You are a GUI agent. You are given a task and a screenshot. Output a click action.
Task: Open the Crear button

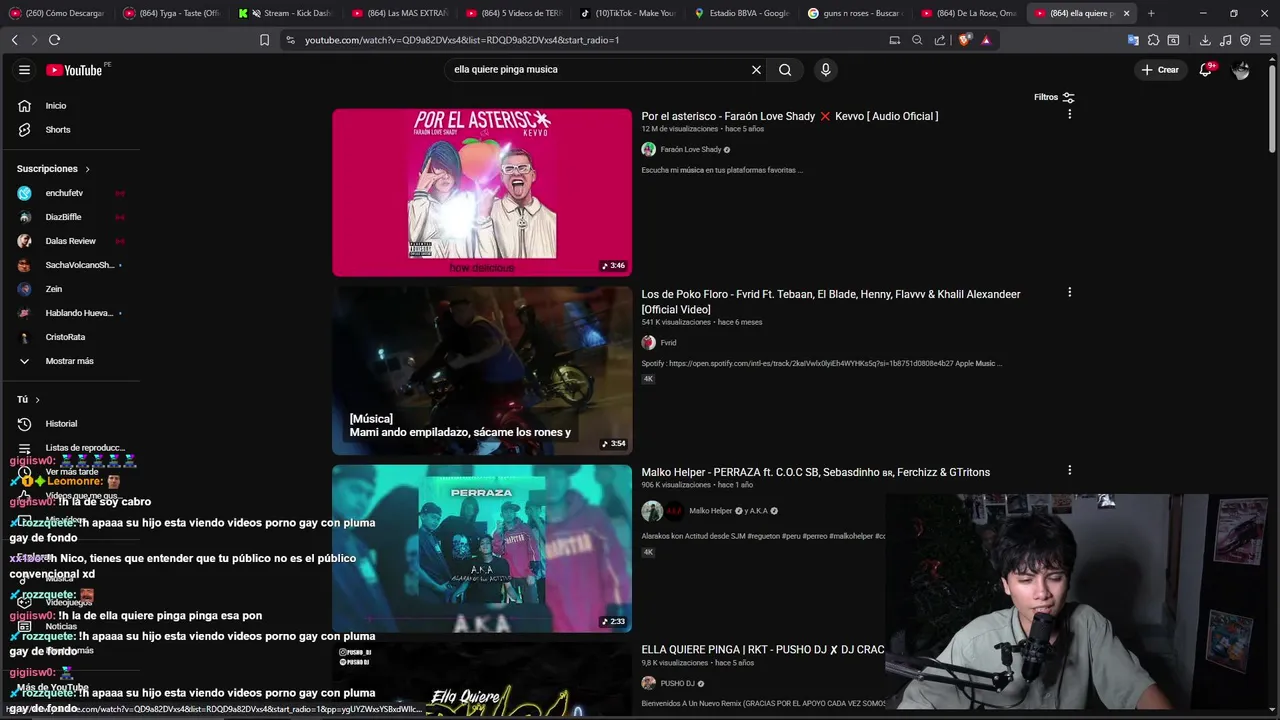pyautogui.click(x=1160, y=70)
